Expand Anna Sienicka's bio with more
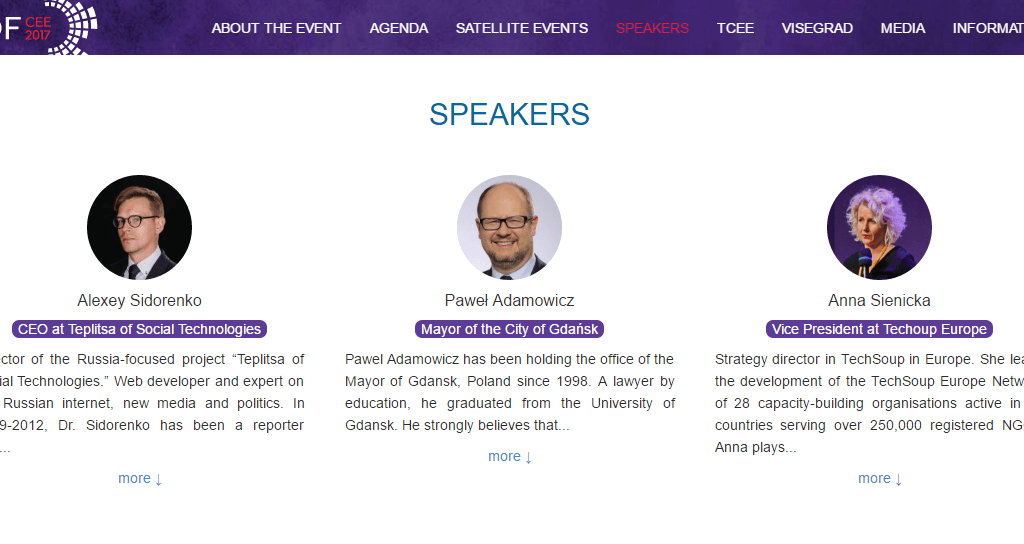 tap(880, 478)
